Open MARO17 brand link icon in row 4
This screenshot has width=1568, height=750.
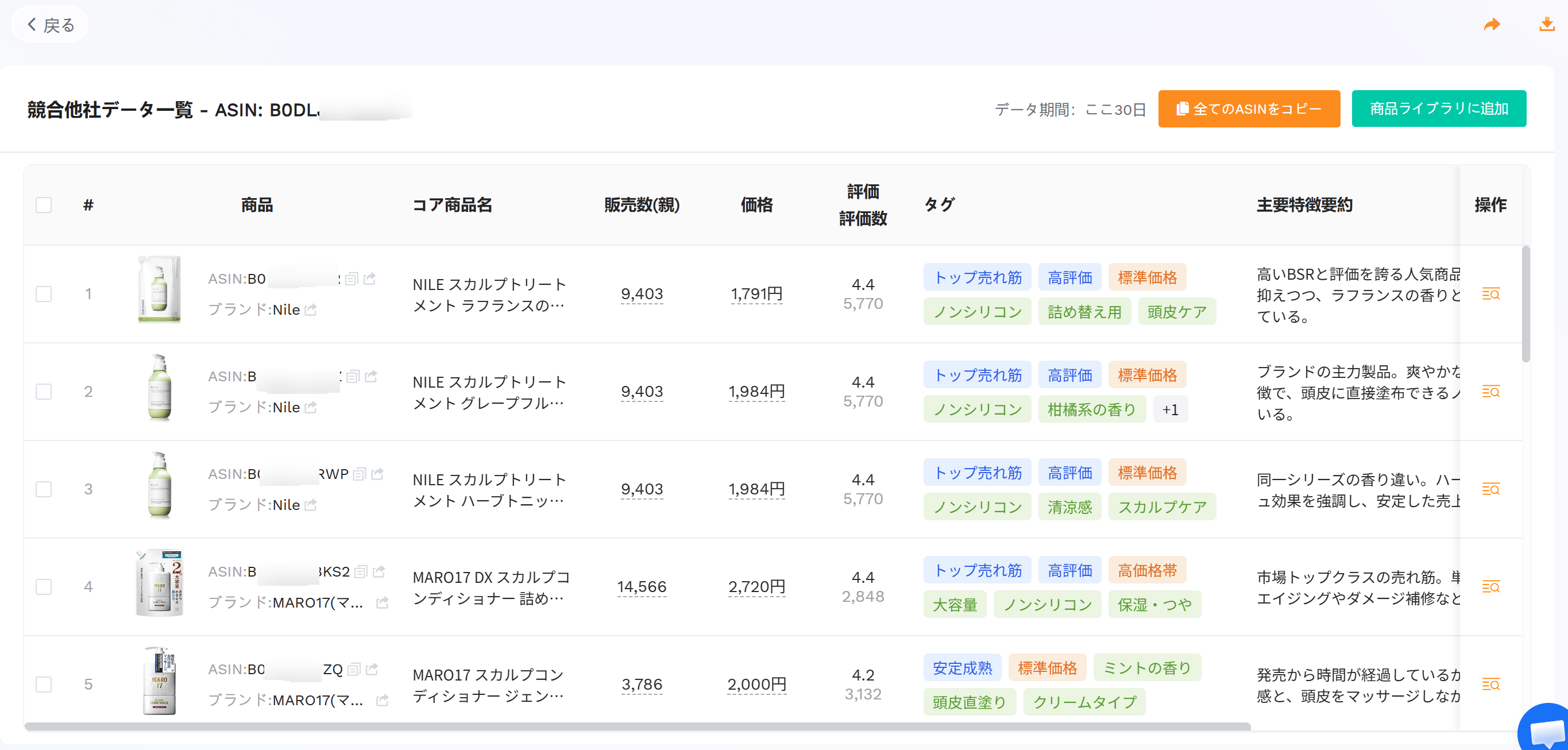(383, 602)
